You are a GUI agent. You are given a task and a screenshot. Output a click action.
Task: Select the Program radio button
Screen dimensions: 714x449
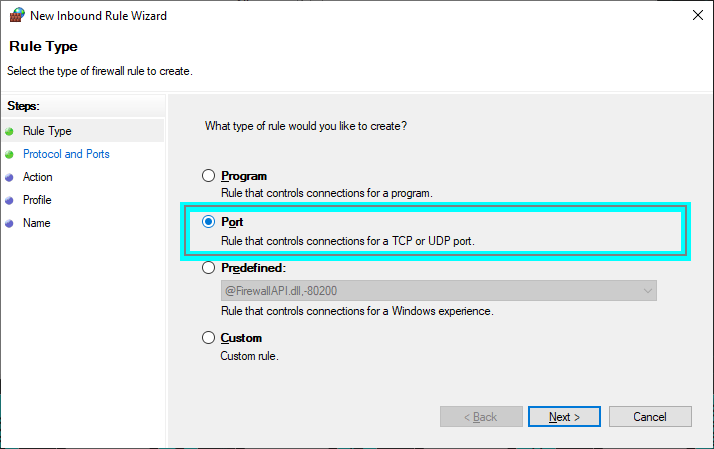tap(209, 176)
